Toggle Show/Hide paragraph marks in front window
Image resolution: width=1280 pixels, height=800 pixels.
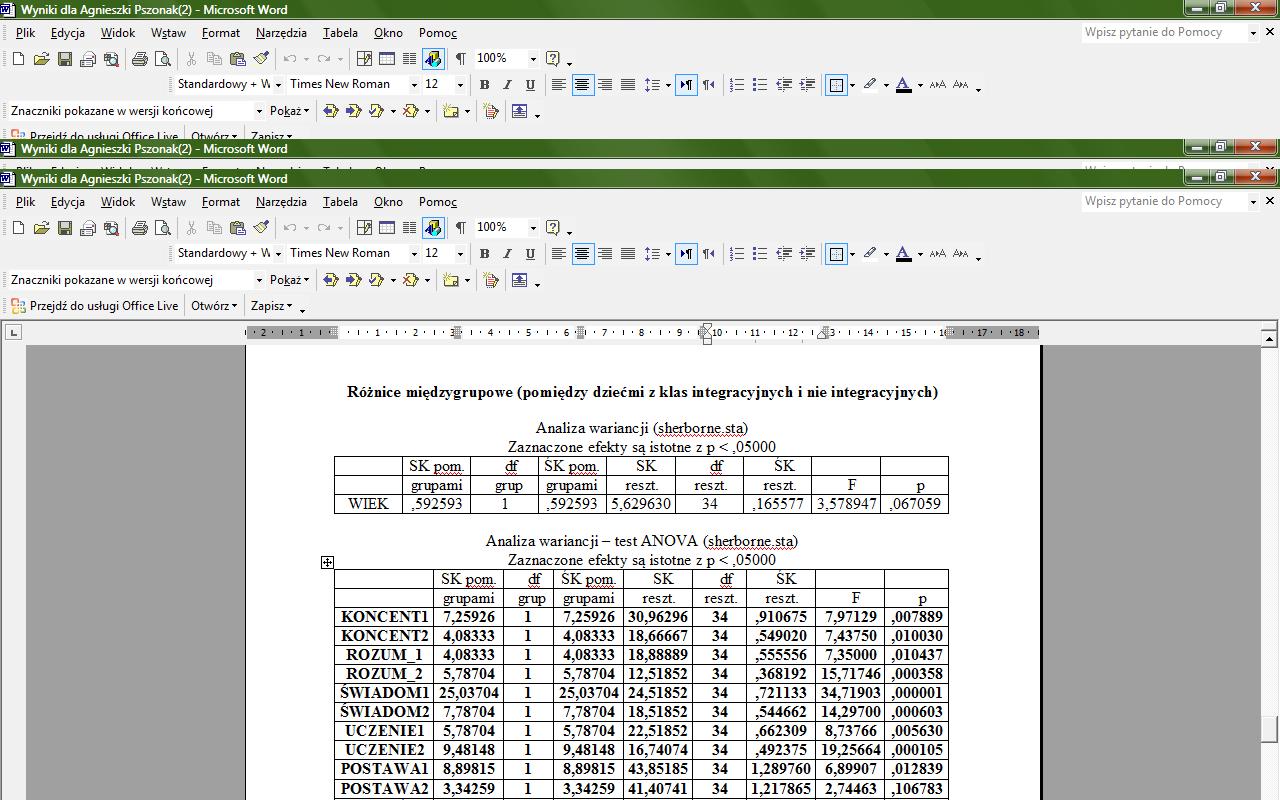(x=460, y=228)
